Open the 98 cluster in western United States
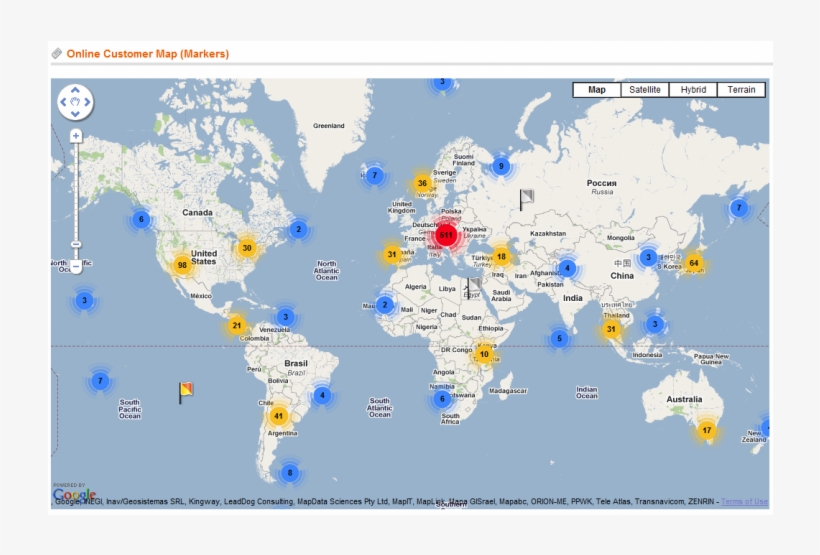The image size is (820, 555). pos(182,265)
